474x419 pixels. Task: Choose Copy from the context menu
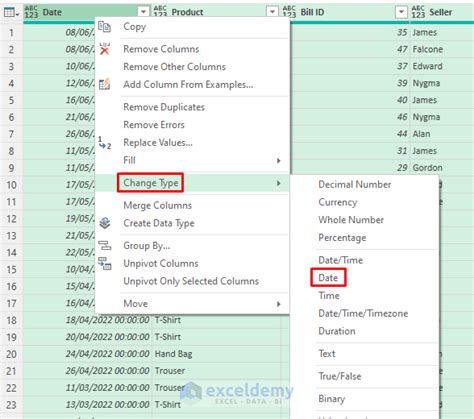point(135,27)
